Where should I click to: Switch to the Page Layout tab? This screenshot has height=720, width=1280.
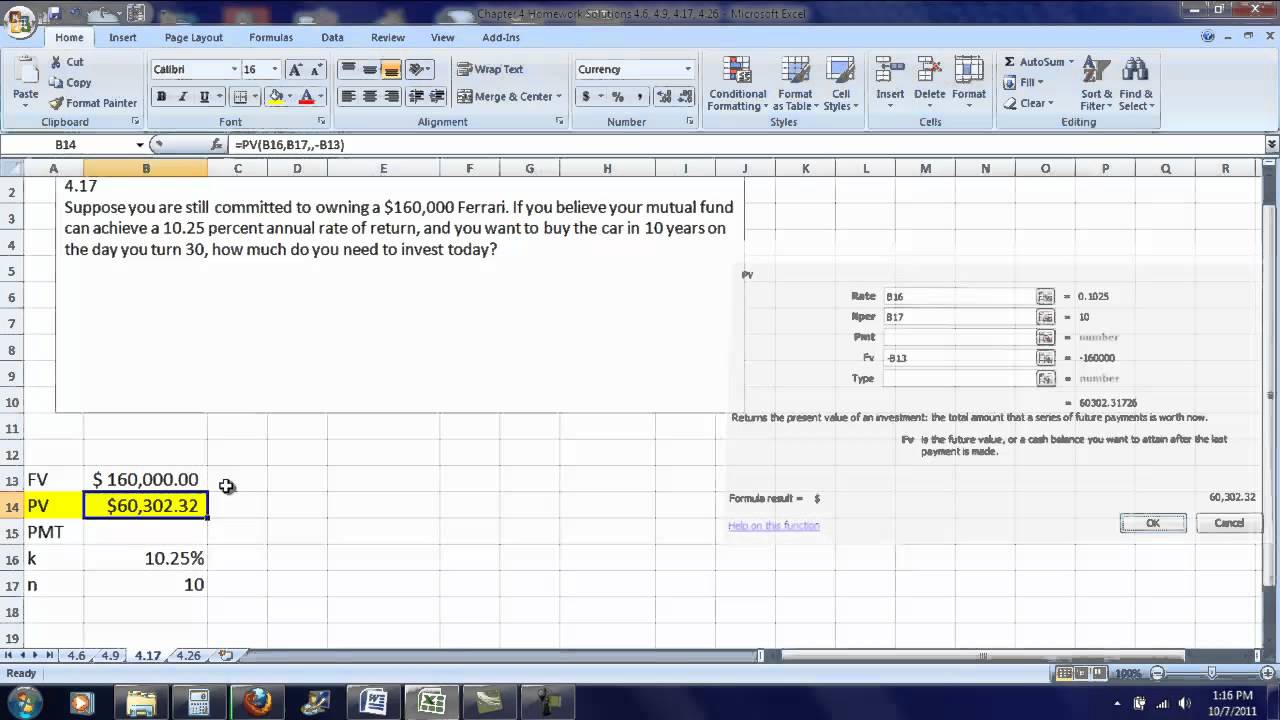pyautogui.click(x=194, y=37)
